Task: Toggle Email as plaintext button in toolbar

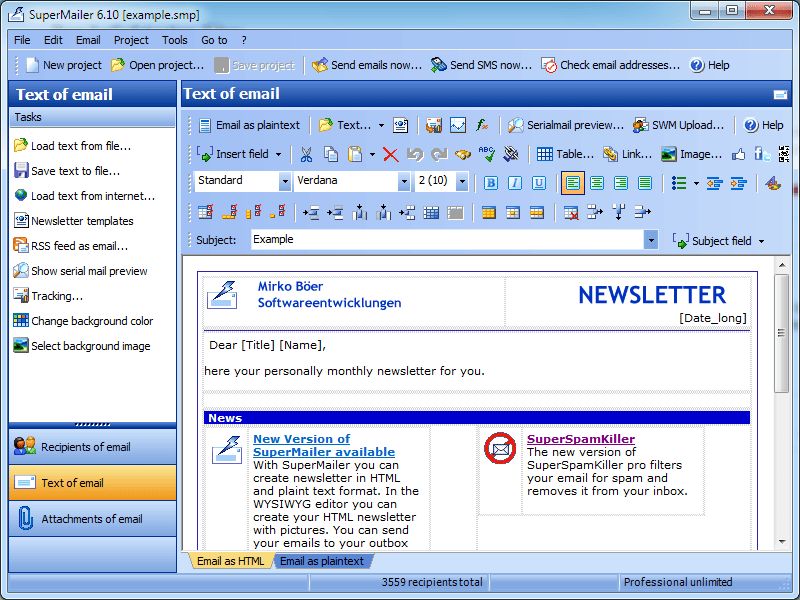Action: pos(249,125)
